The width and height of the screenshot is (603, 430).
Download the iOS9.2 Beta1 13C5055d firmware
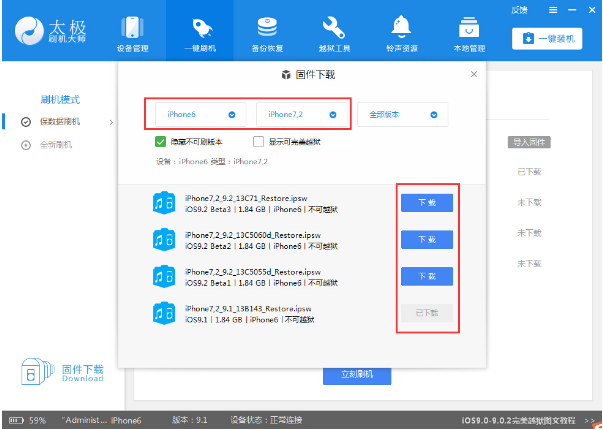click(x=427, y=276)
